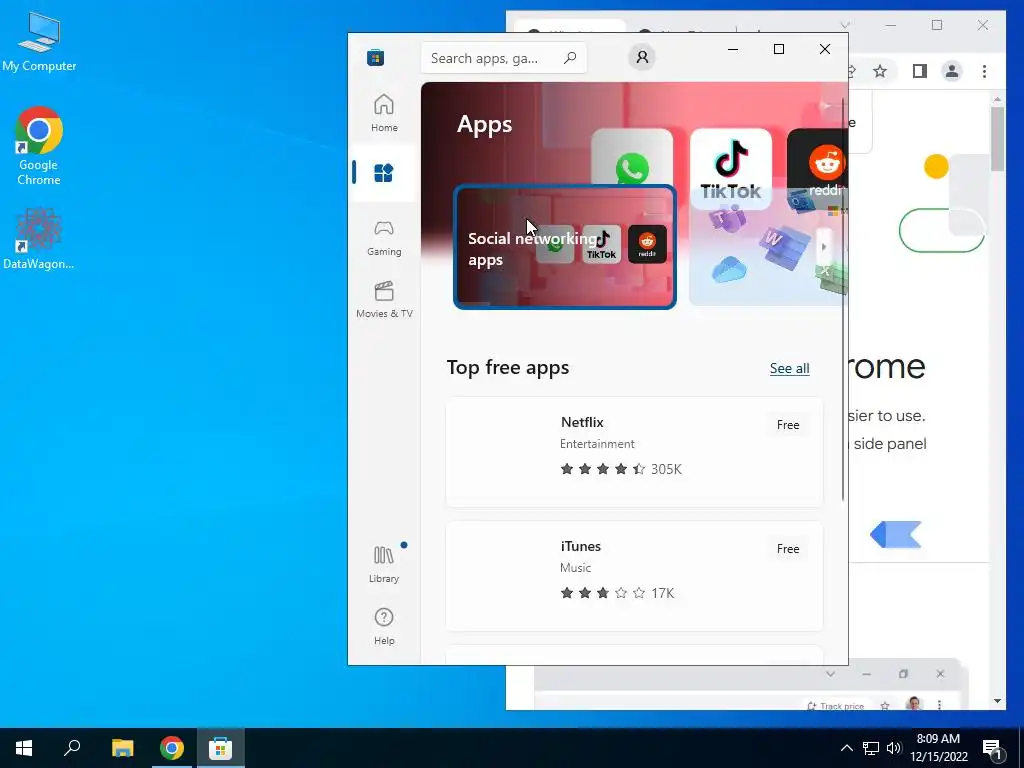This screenshot has width=1024, height=768.
Task: Click the Chrome page vertical scrollbar
Action: [997, 138]
